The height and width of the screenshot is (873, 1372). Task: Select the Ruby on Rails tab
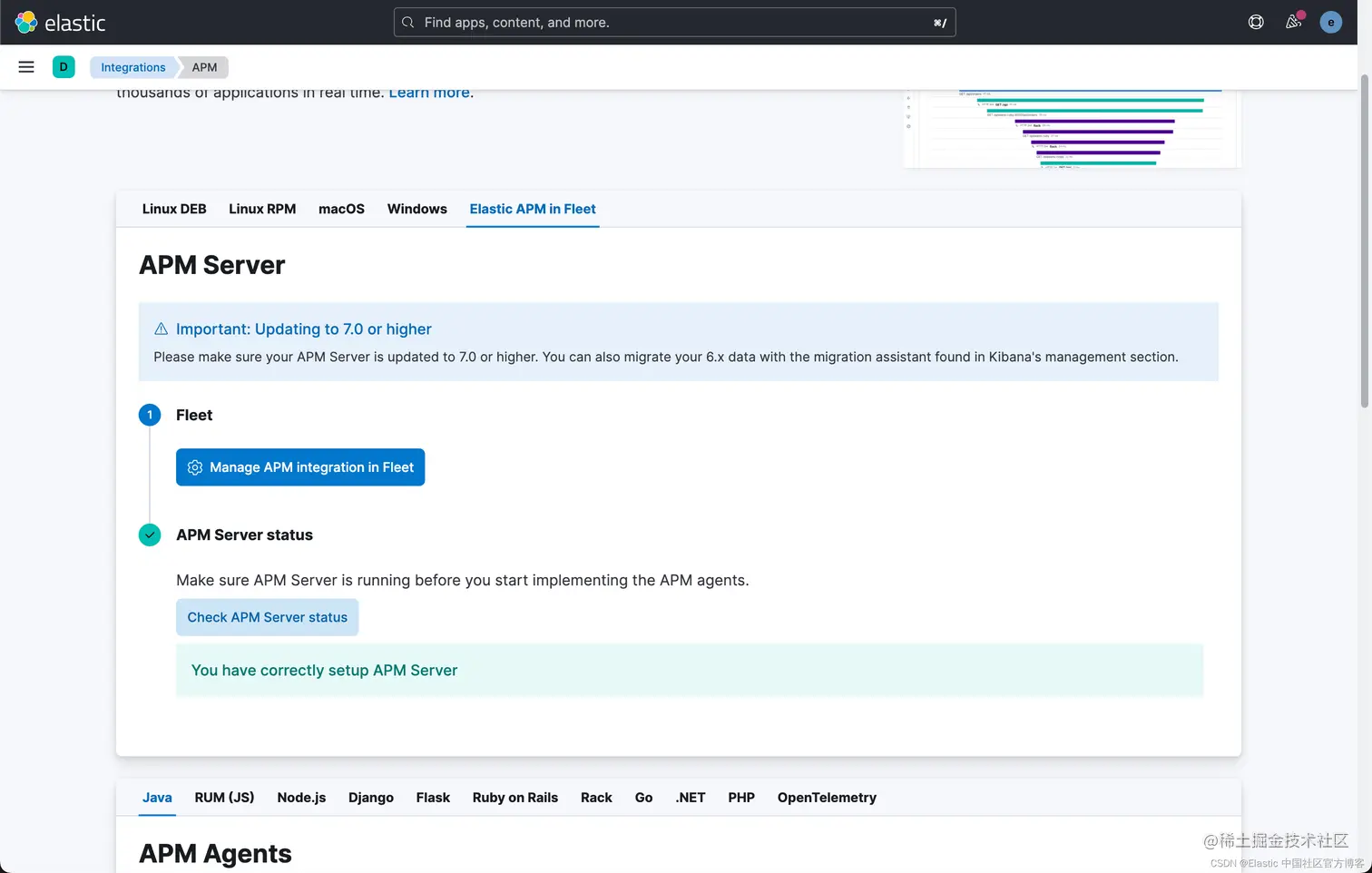(x=515, y=798)
